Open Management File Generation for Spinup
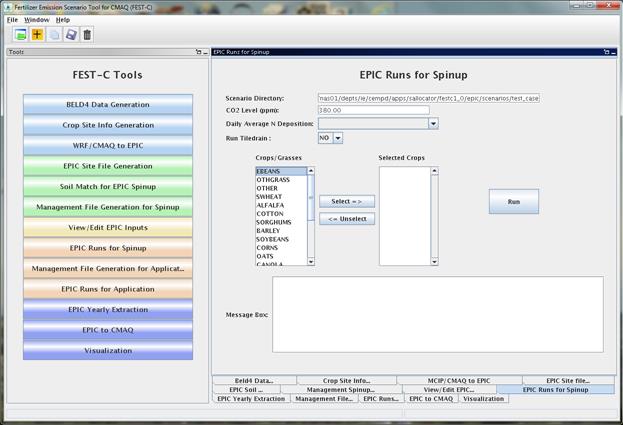The image size is (623, 425). pos(108,207)
